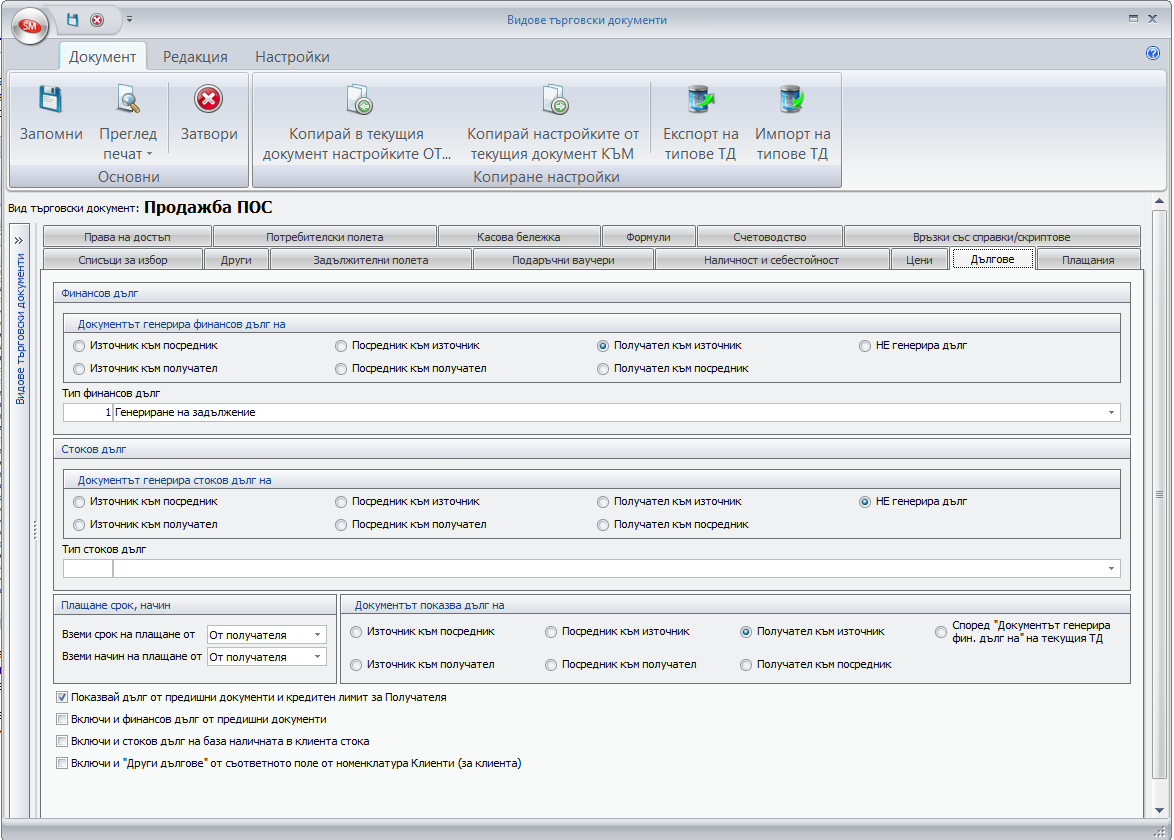The image size is (1174, 840).
Task: Open the Наличност и себестойност tab
Action: coord(771,260)
